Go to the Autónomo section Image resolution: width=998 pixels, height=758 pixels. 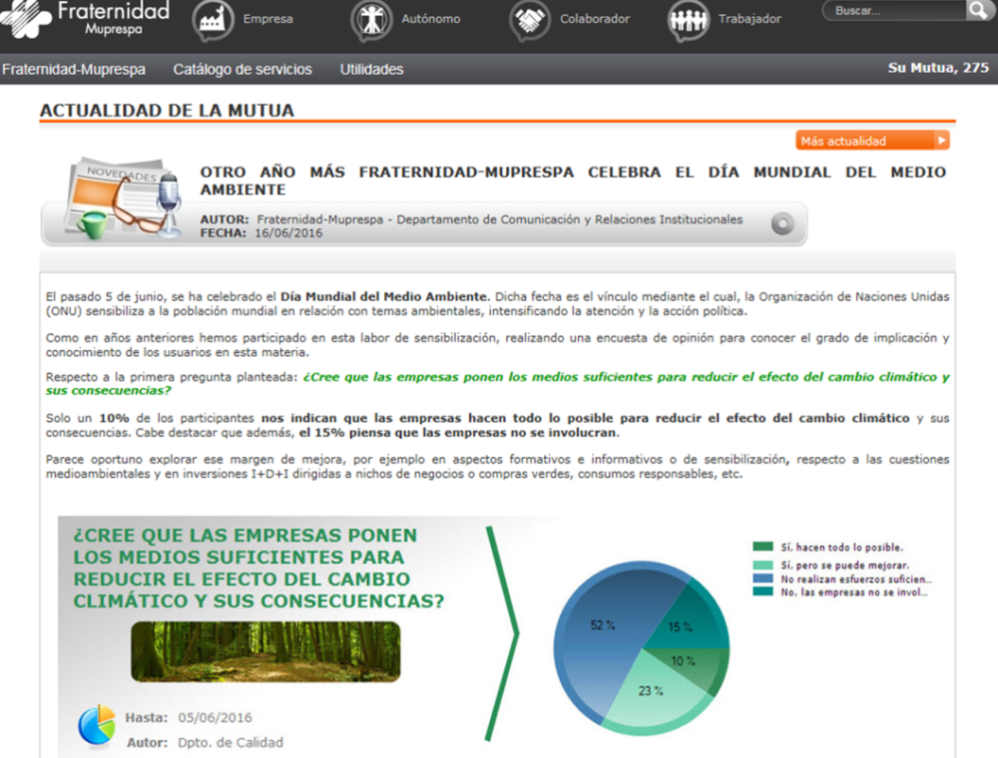tap(431, 19)
